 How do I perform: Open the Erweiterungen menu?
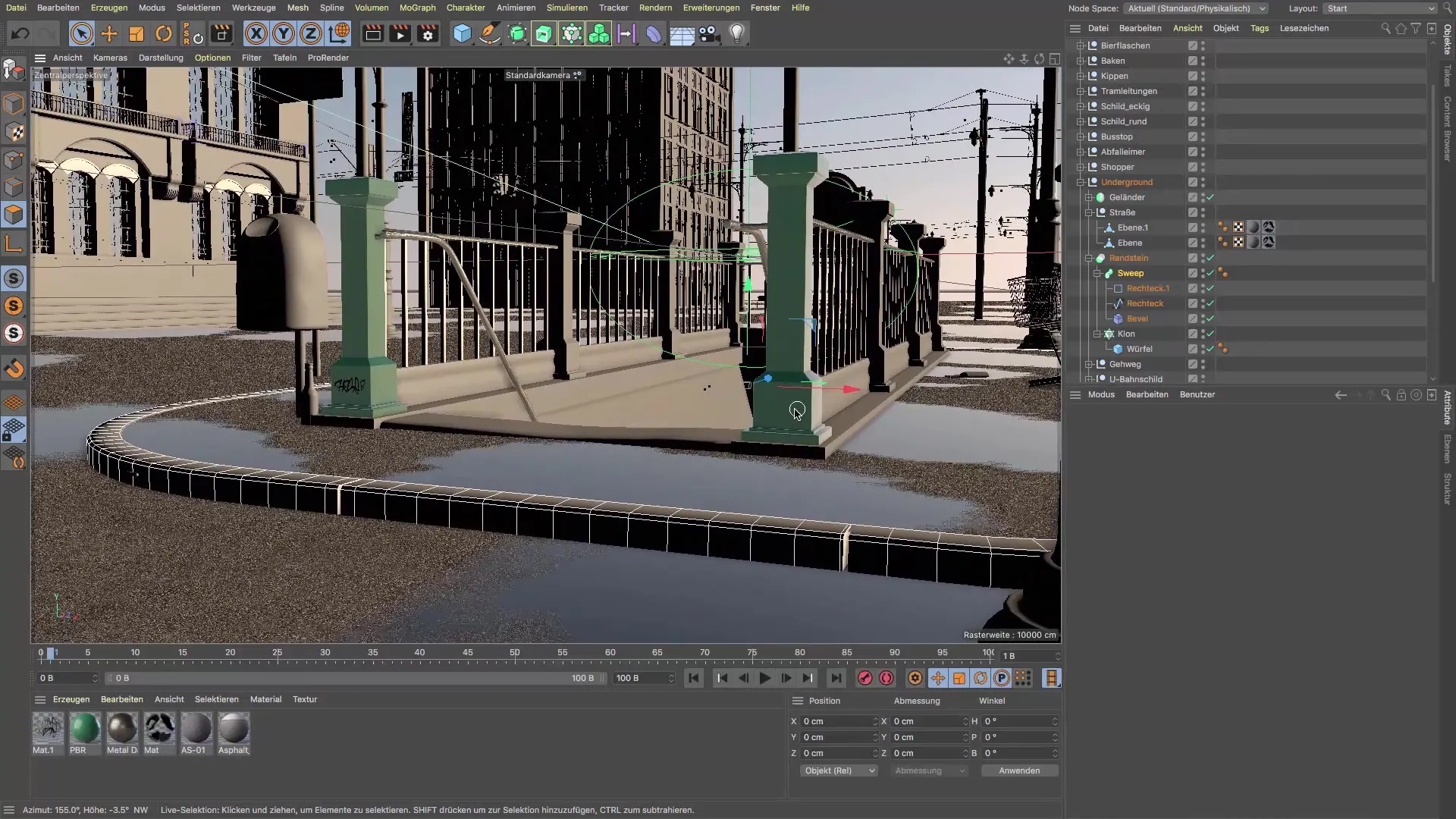click(711, 8)
